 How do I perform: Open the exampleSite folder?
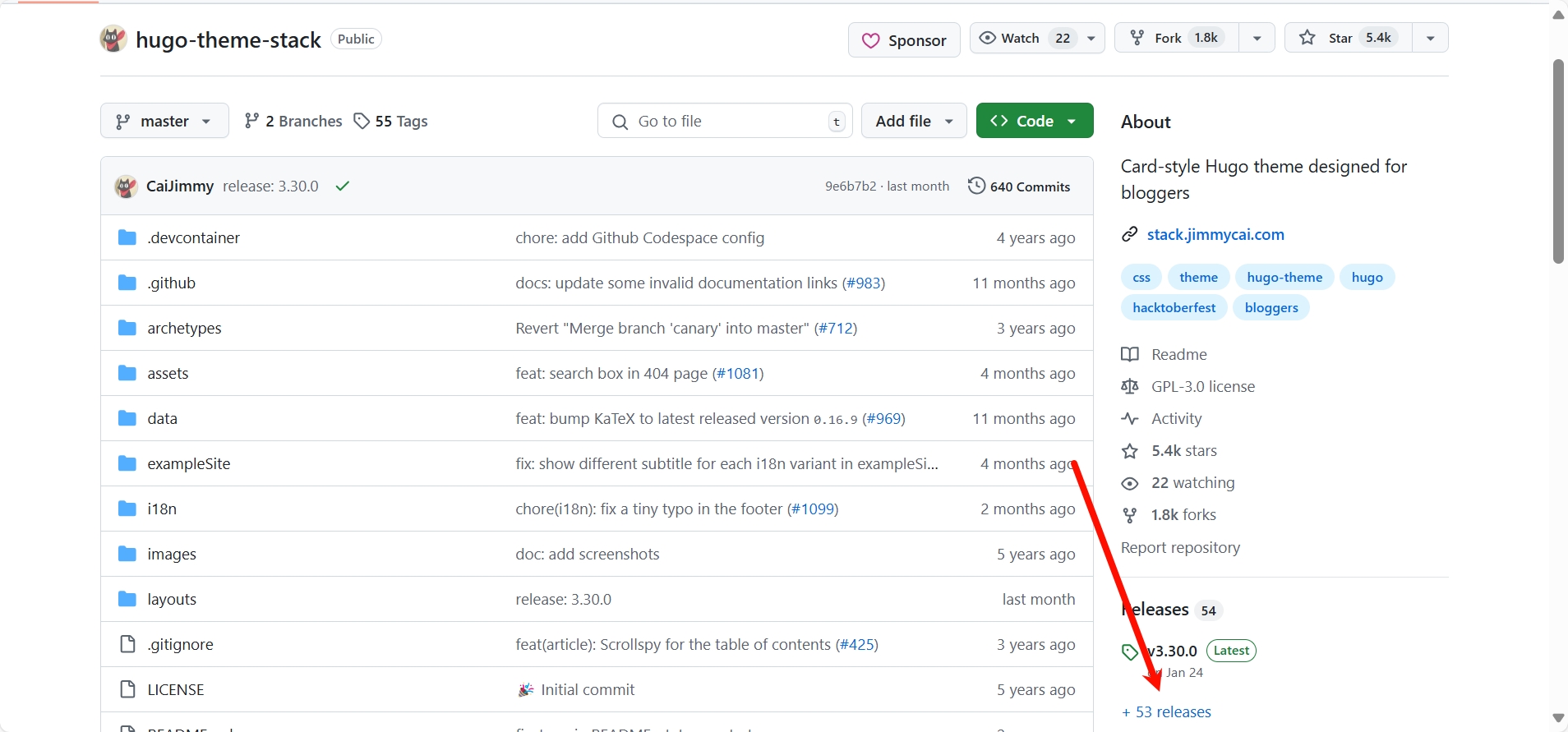[x=188, y=464]
